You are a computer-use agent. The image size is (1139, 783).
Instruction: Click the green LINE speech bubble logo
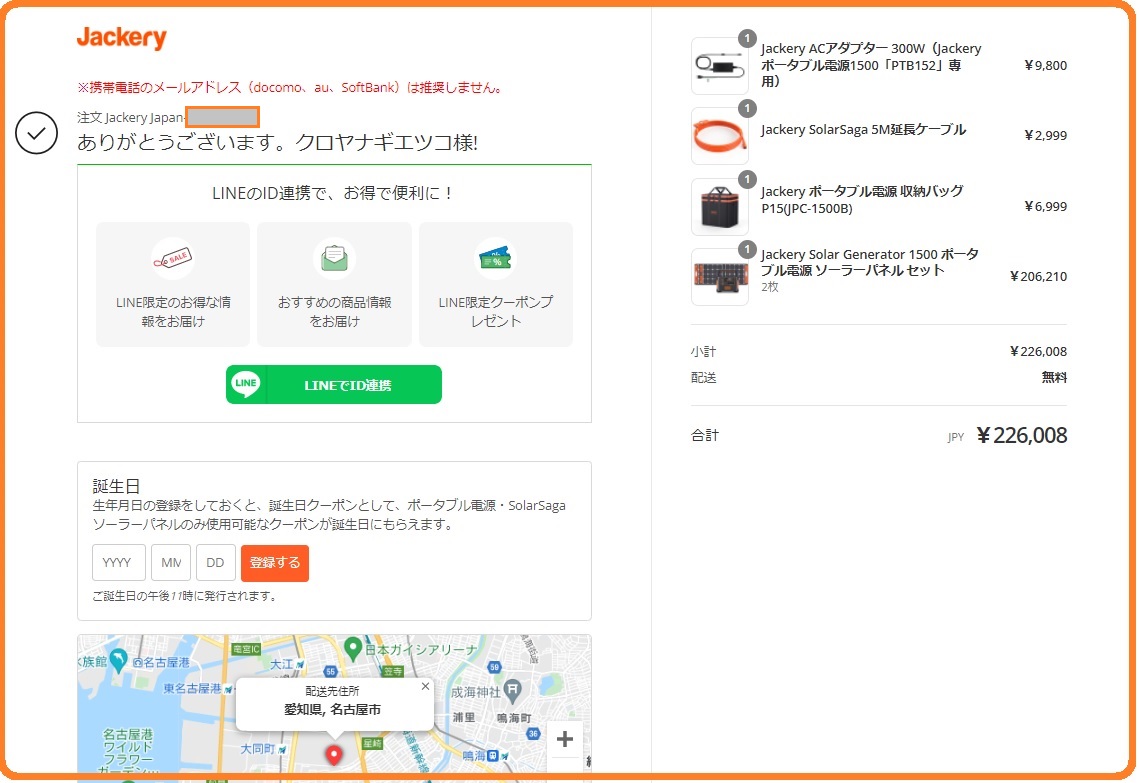[246, 384]
